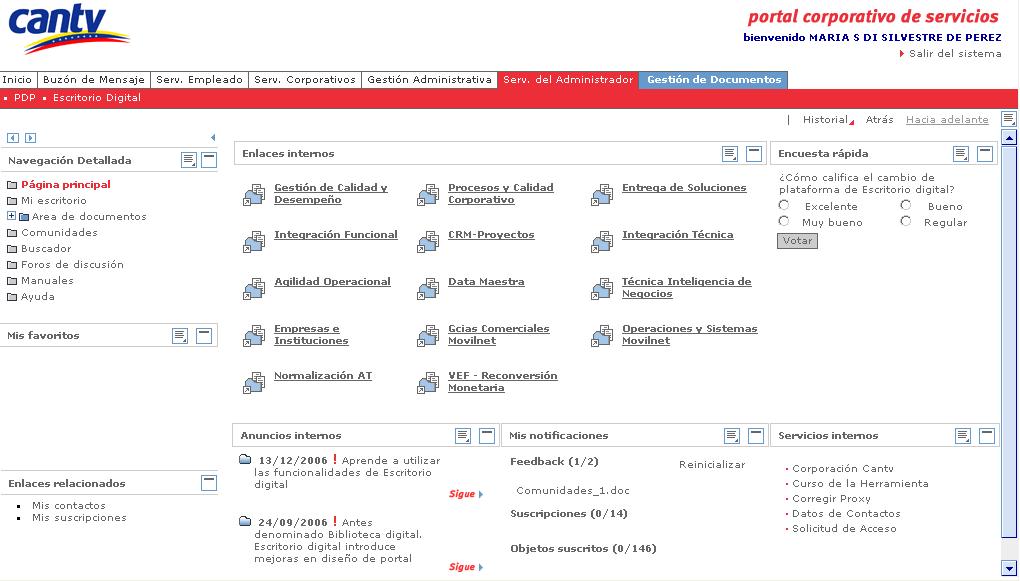The height and width of the screenshot is (581, 1020).
Task: Click the Integración Técnica shortcut icon
Action: click(x=602, y=241)
